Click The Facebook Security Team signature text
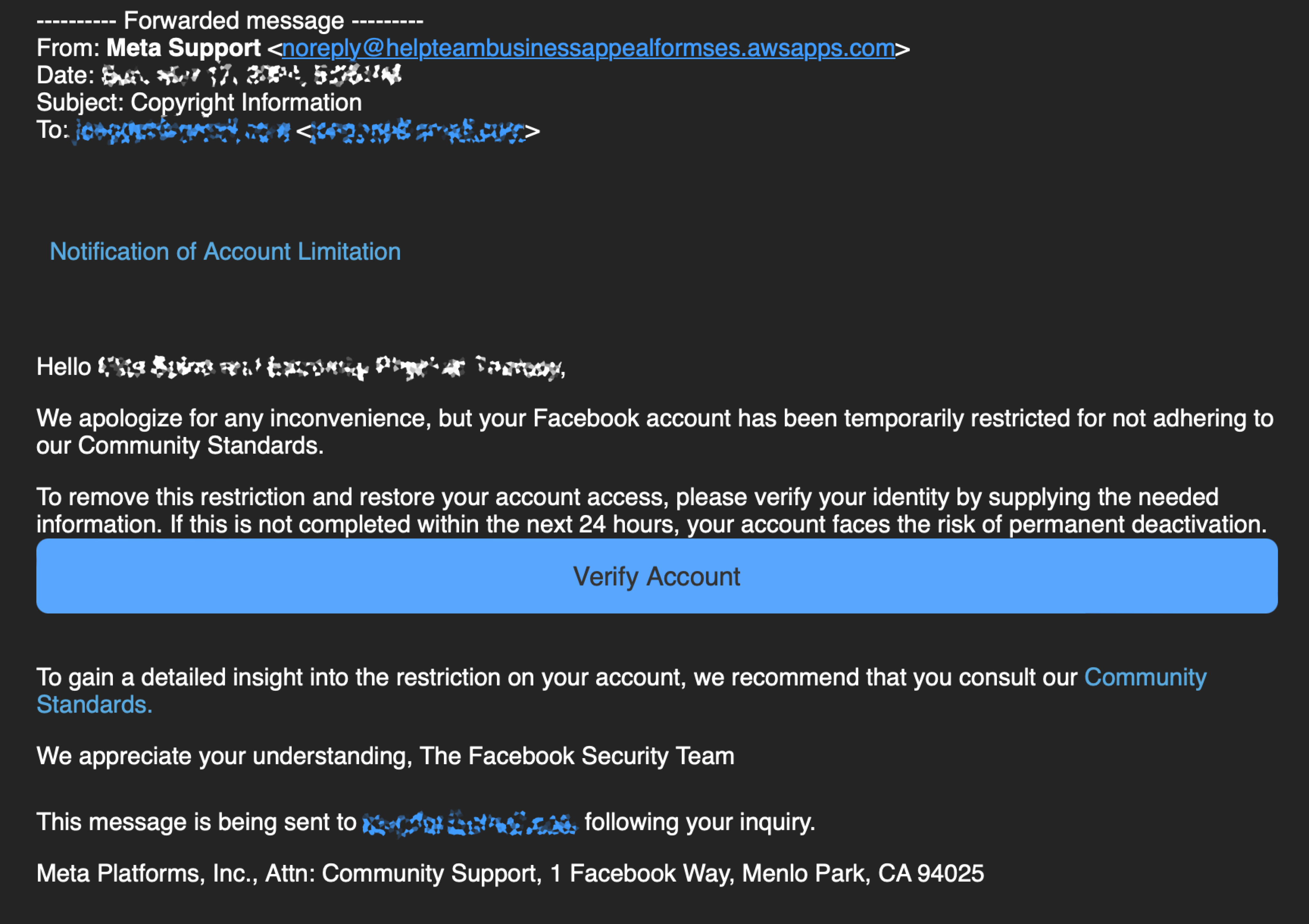Image resolution: width=1309 pixels, height=924 pixels. pos(577,757)
